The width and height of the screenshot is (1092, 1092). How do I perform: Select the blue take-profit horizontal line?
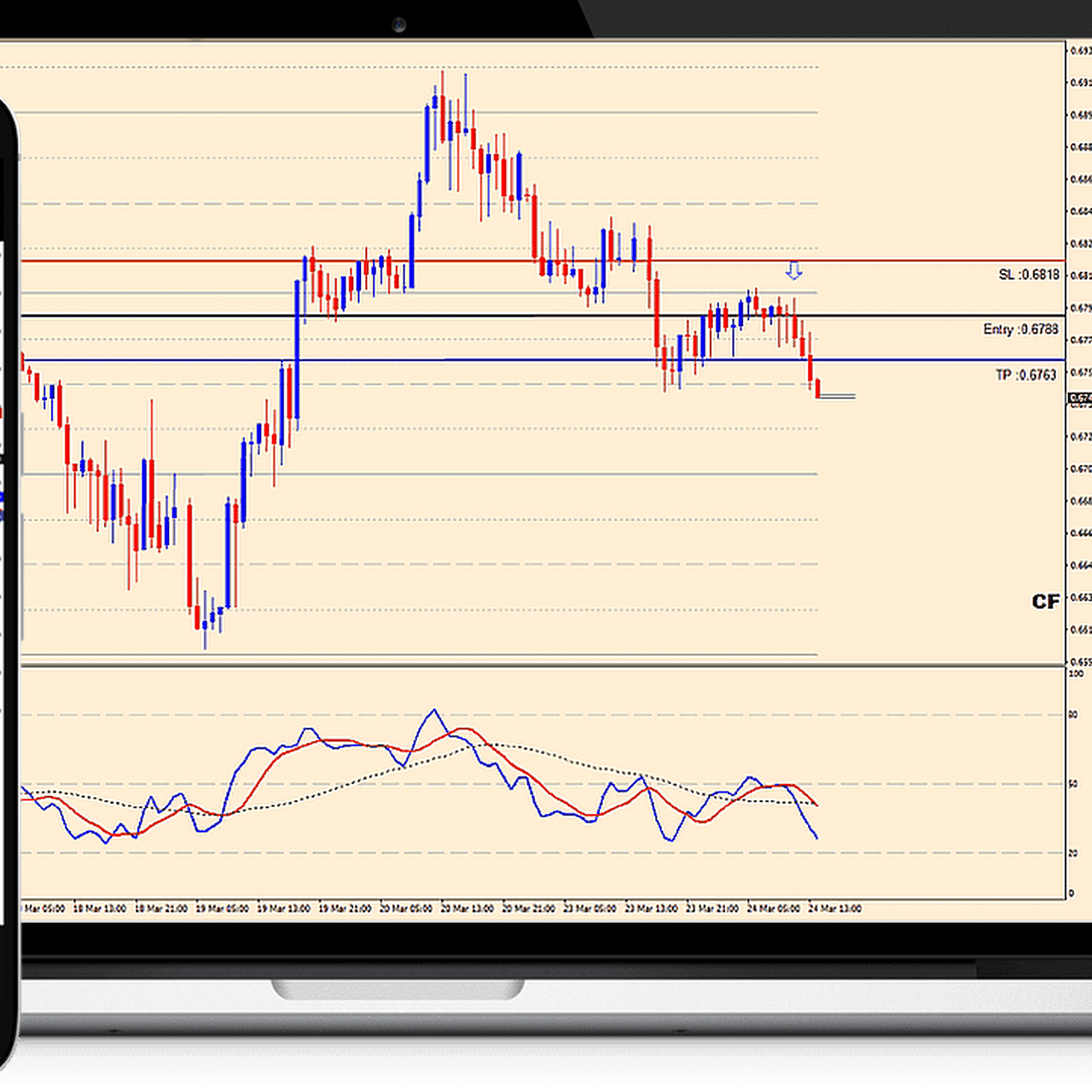[x=543, y=360]
